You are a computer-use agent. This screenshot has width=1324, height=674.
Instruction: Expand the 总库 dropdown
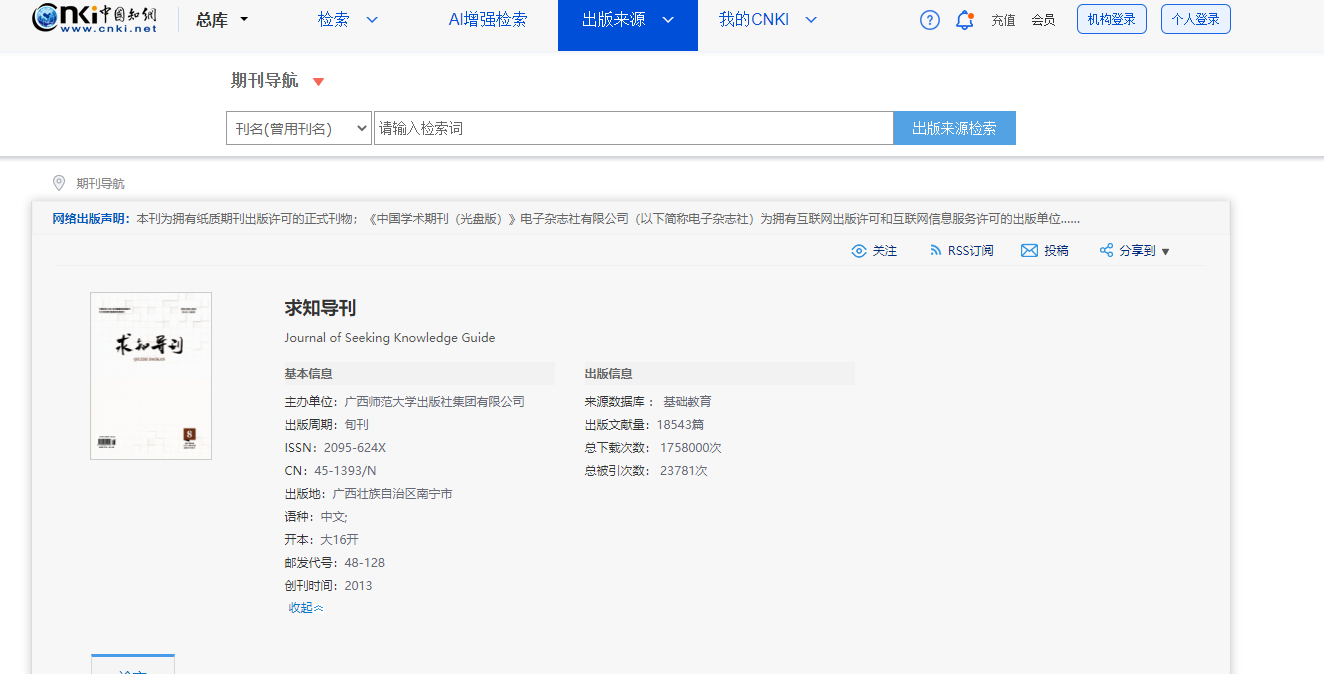[245, 20]
